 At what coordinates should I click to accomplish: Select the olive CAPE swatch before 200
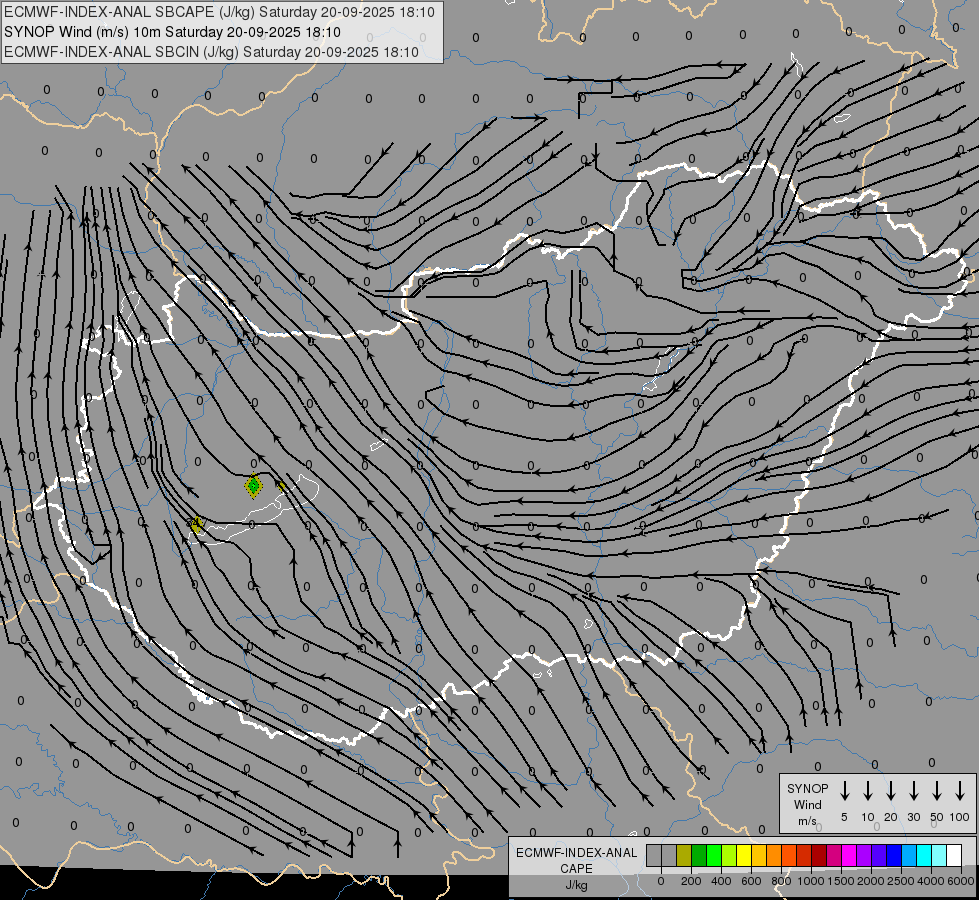[x=684, y=855]
